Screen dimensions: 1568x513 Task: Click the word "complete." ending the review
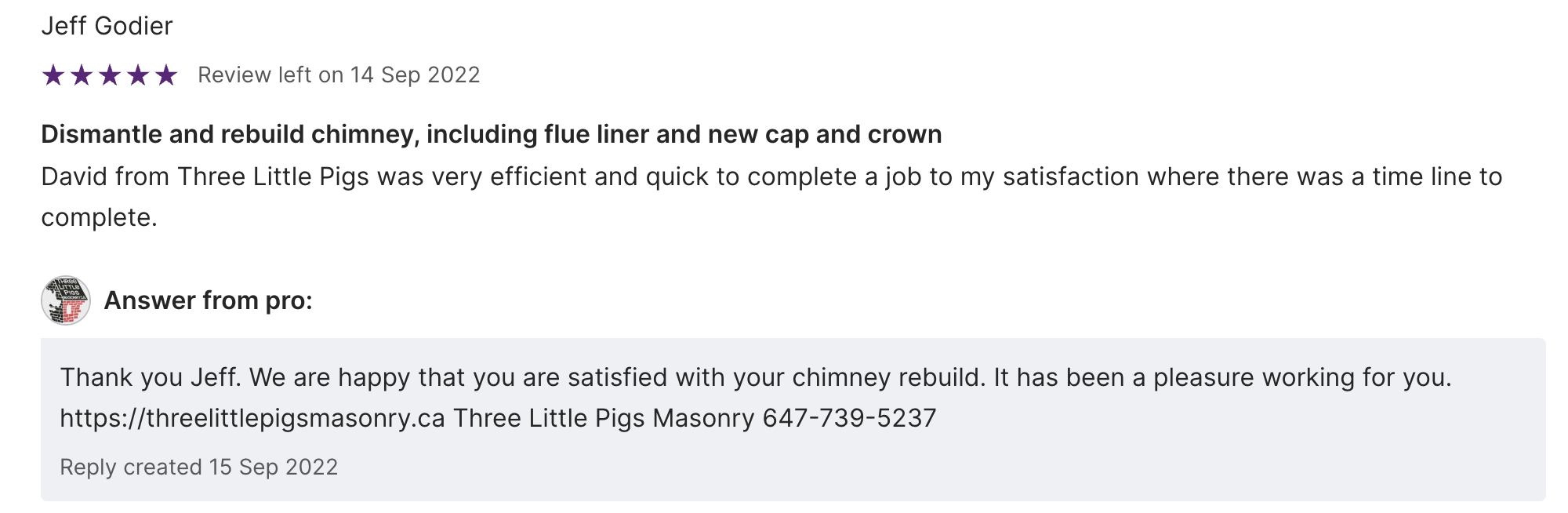pos(99,217)
